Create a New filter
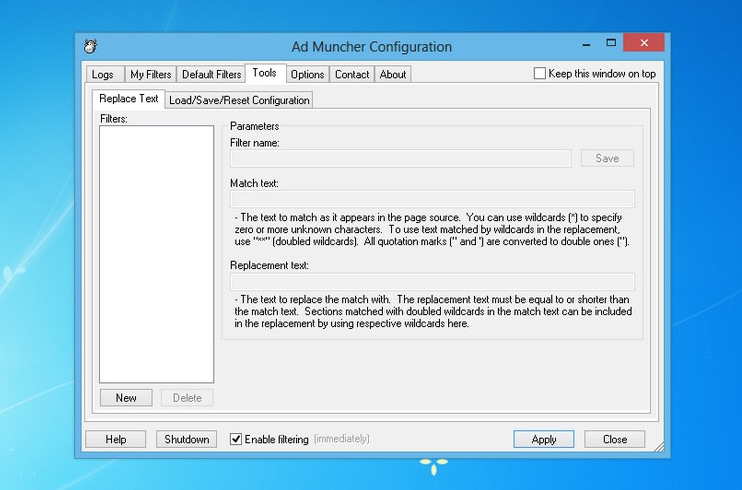 pos(126,398)
